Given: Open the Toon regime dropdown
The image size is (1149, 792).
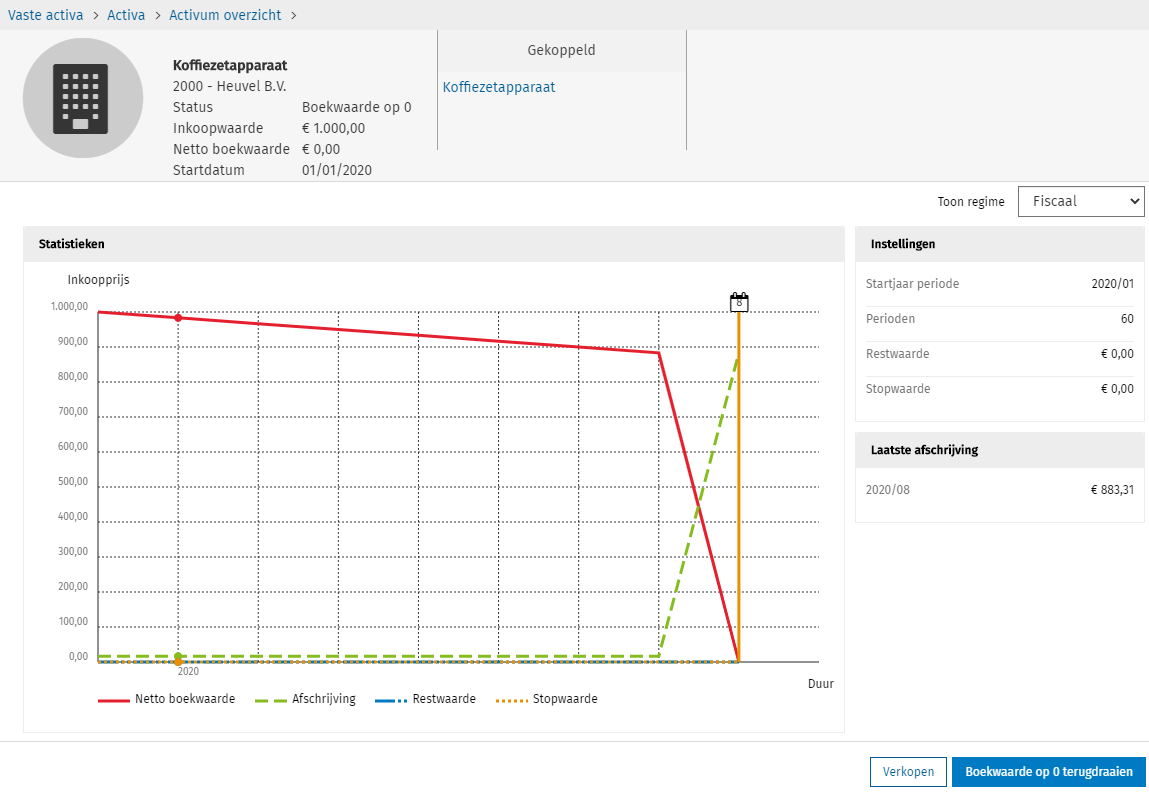Looking at the screenshot, I should 1080,201.
